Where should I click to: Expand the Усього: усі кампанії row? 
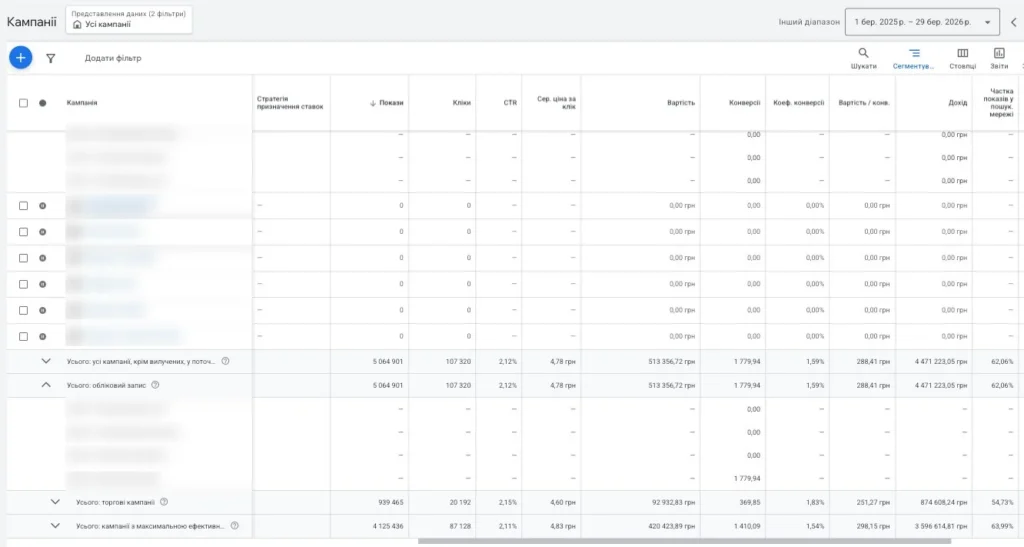click(46, 361)
